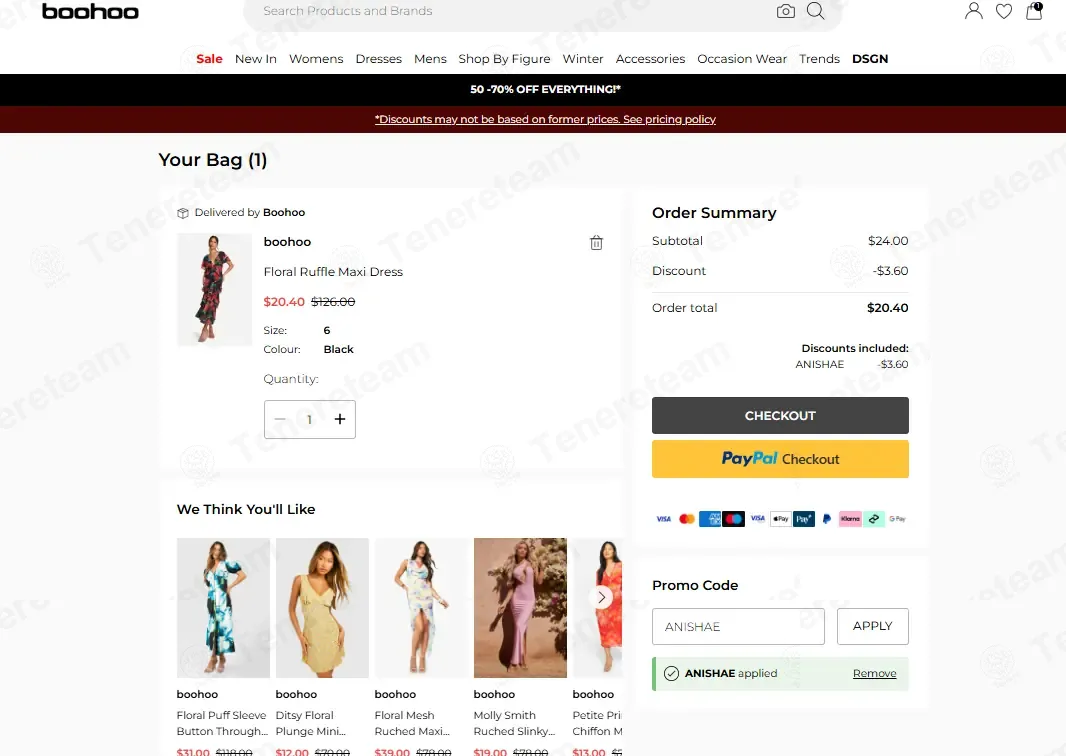Click the APPLY promo code button
The height and width of the screenshot is (756, 1066).
click(x=872, y=626)
